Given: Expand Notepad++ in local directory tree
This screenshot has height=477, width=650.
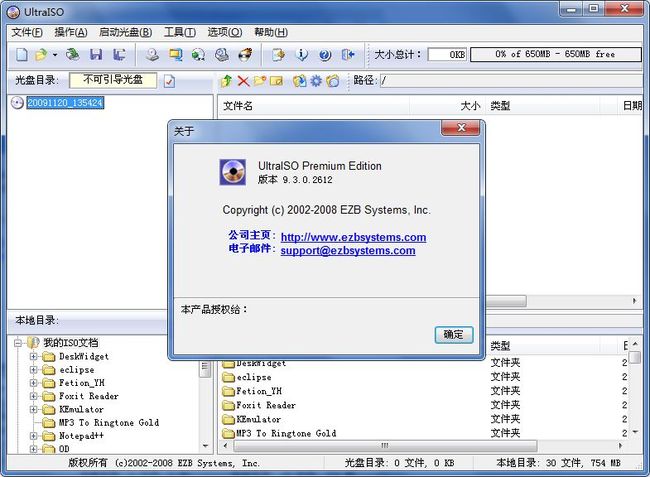Looking at the screenshot, I should tap(34, 436).
